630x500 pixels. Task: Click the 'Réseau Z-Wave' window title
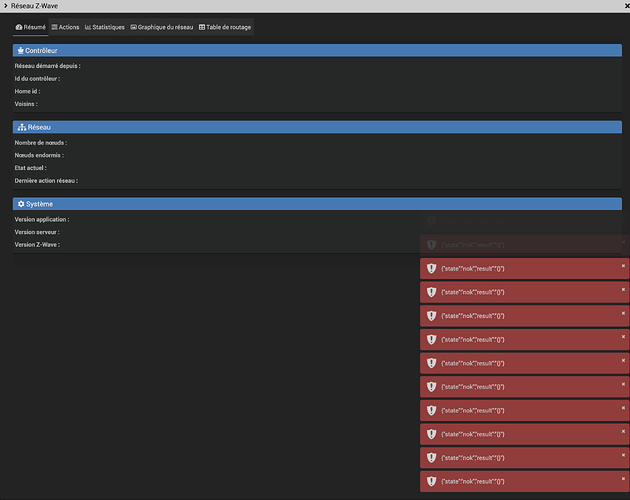34,6
